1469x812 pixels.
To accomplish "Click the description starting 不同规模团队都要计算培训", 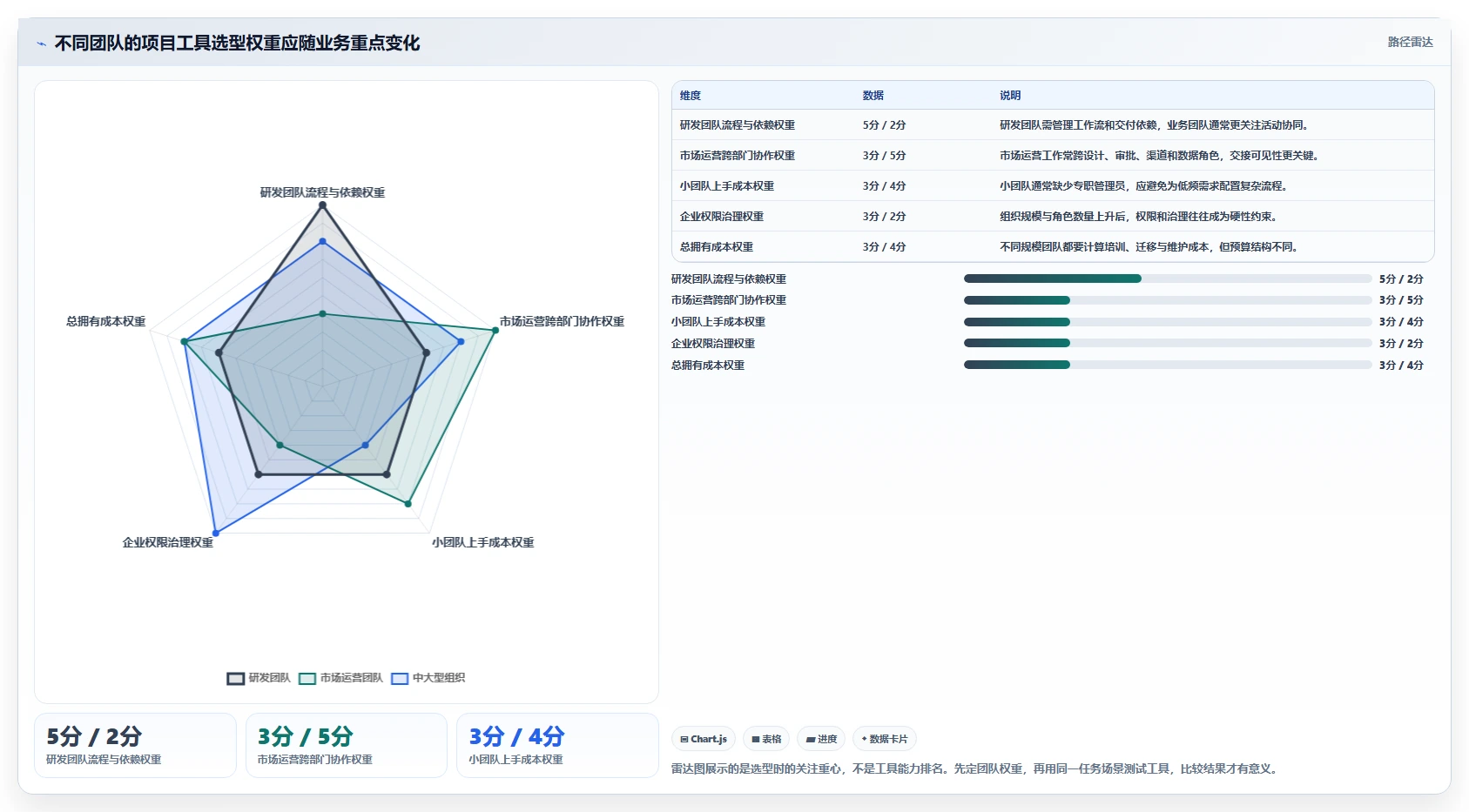I will tap(1151, 247).
